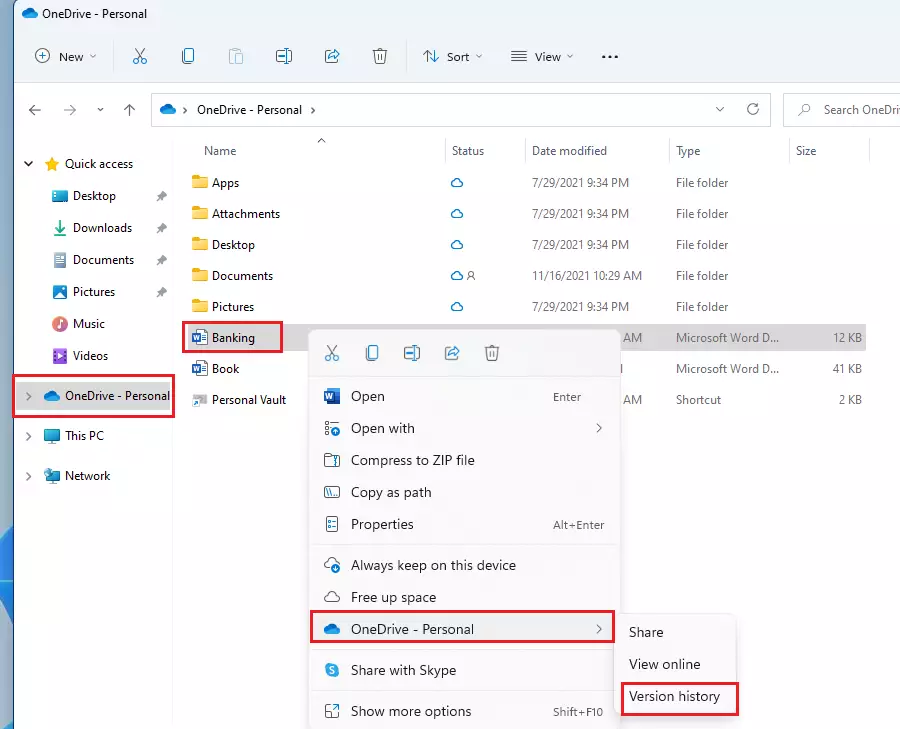Click the Banking Word document icon
Screen dimensions: 900x729
200,338
